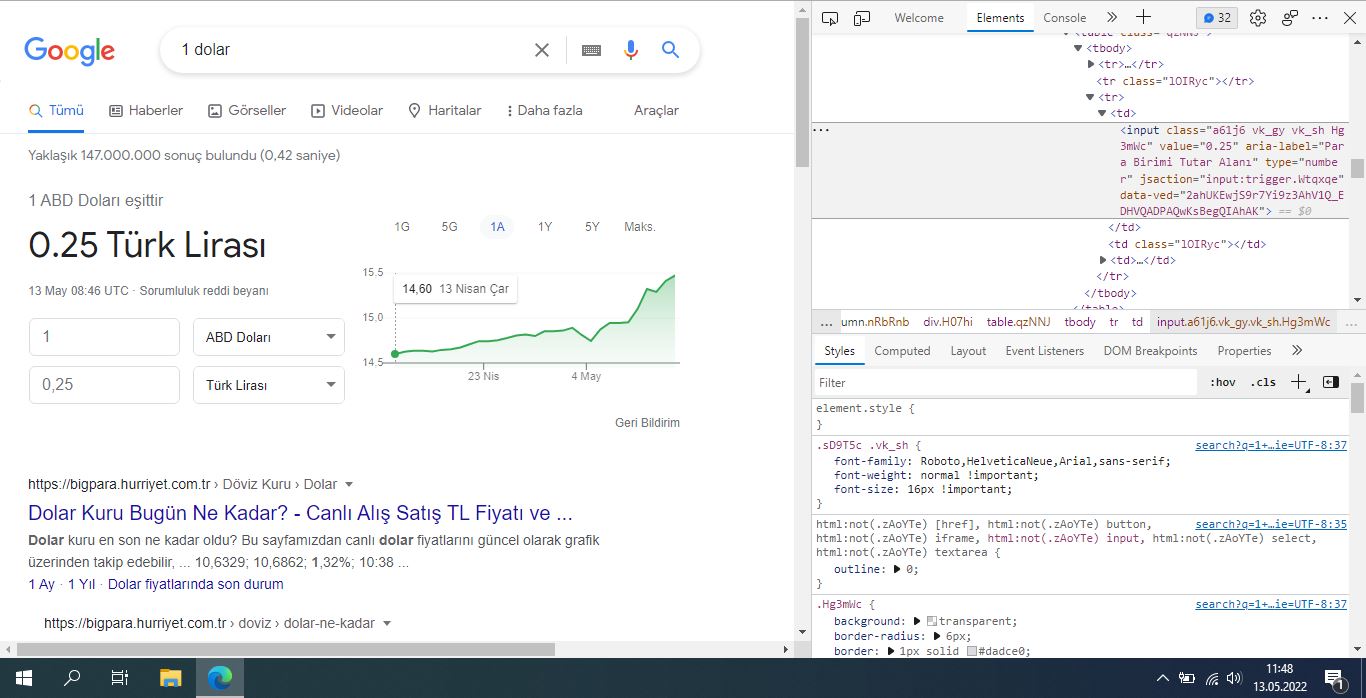Toggle device emulation icon in DevTools

[862, 18]
